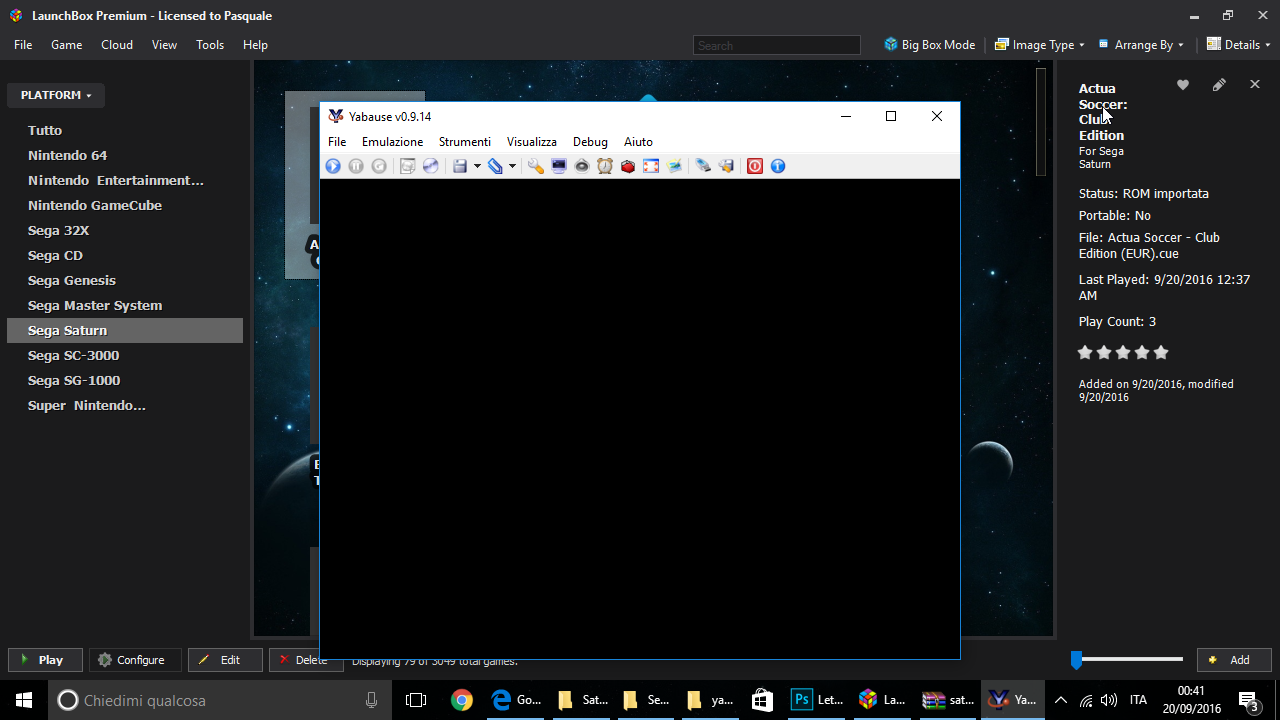
Task: Click the open ISO file icon
Action: [x=407, y=166]
